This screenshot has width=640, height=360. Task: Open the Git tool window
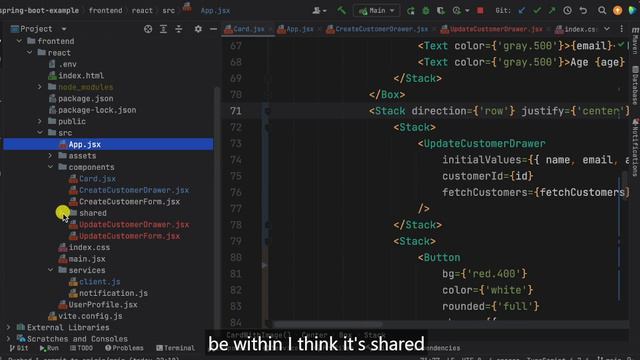click(19, 348)
